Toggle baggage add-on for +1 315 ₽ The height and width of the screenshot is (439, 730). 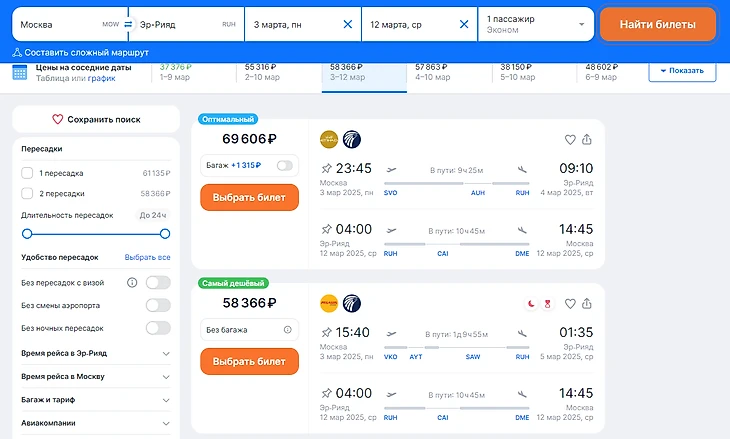(285, 165)
